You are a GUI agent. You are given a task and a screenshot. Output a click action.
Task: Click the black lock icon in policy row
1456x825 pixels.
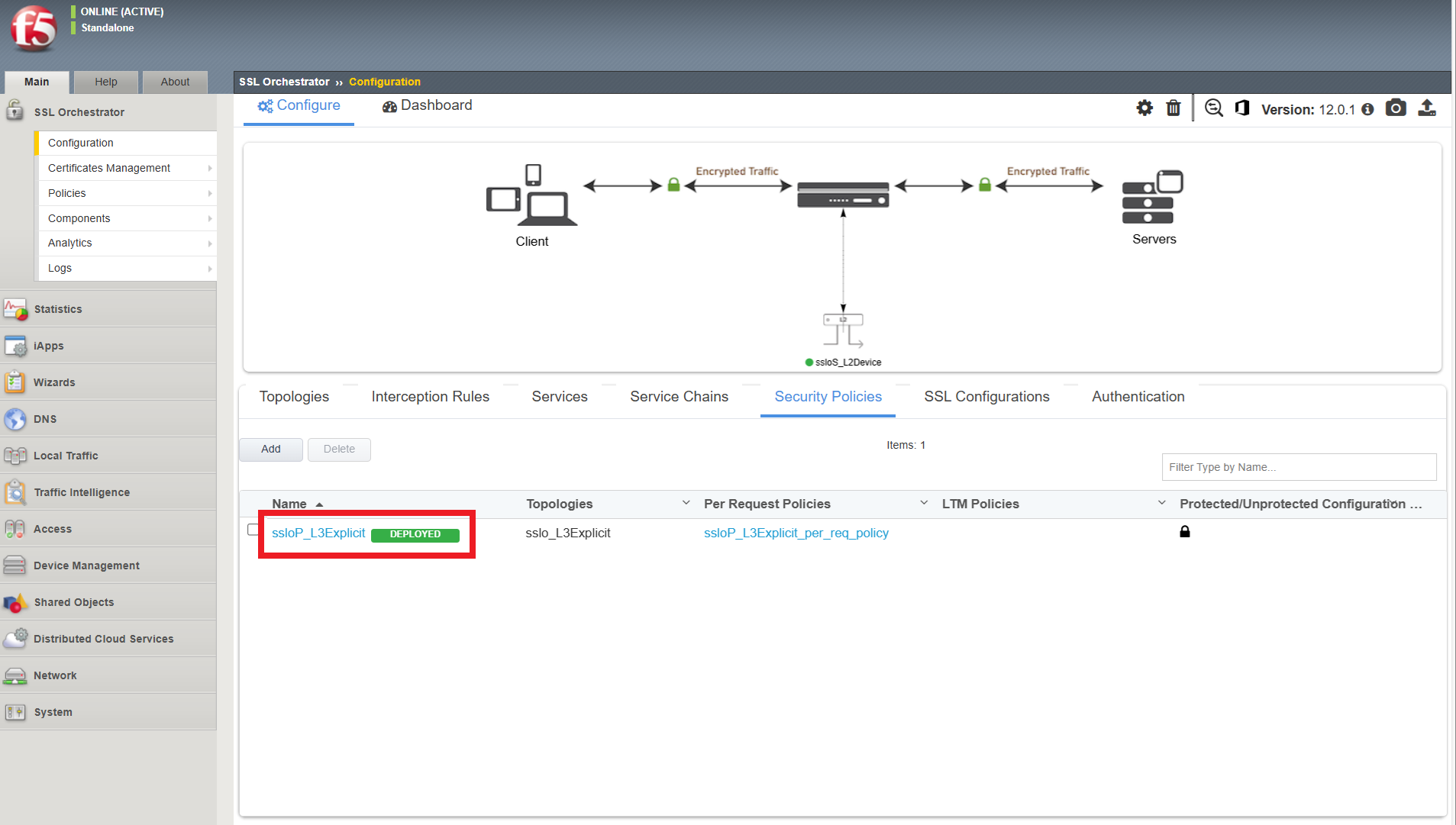(x=1185, y=531)
